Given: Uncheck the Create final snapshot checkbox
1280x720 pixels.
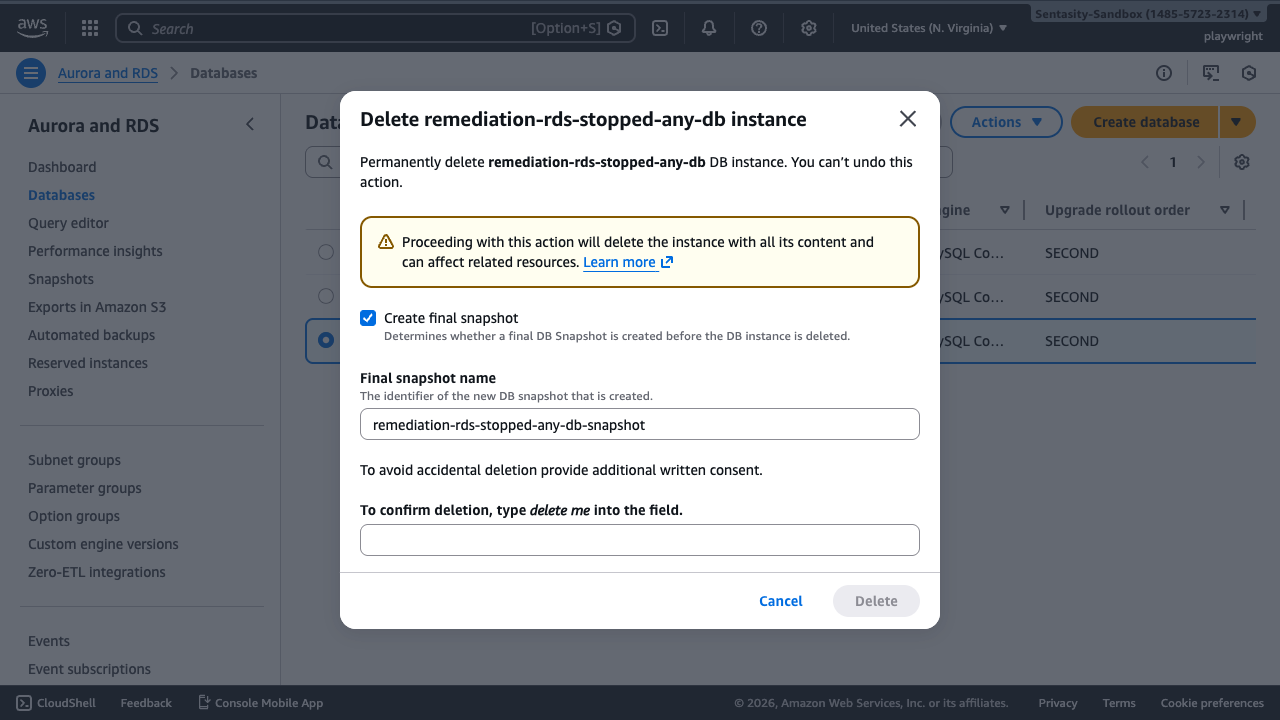Looking at the screenshot, I should coord(368,317).
